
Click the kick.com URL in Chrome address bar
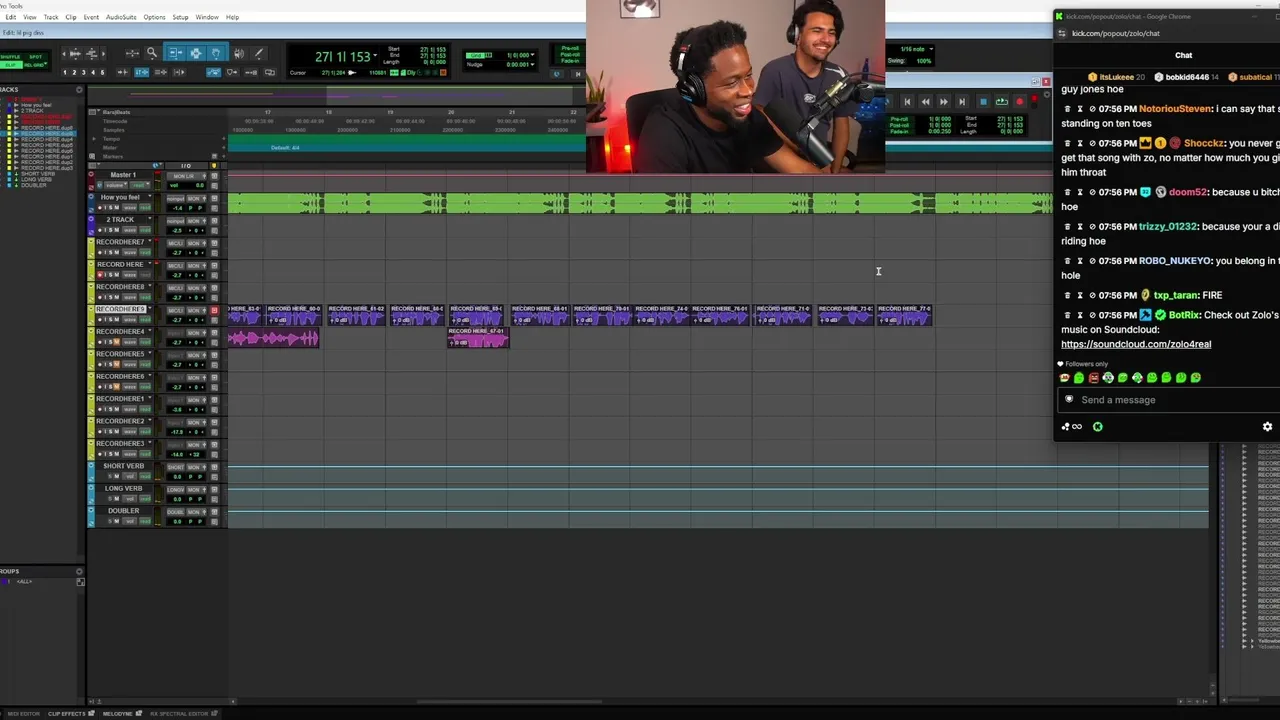click(x=1116, y=33)
